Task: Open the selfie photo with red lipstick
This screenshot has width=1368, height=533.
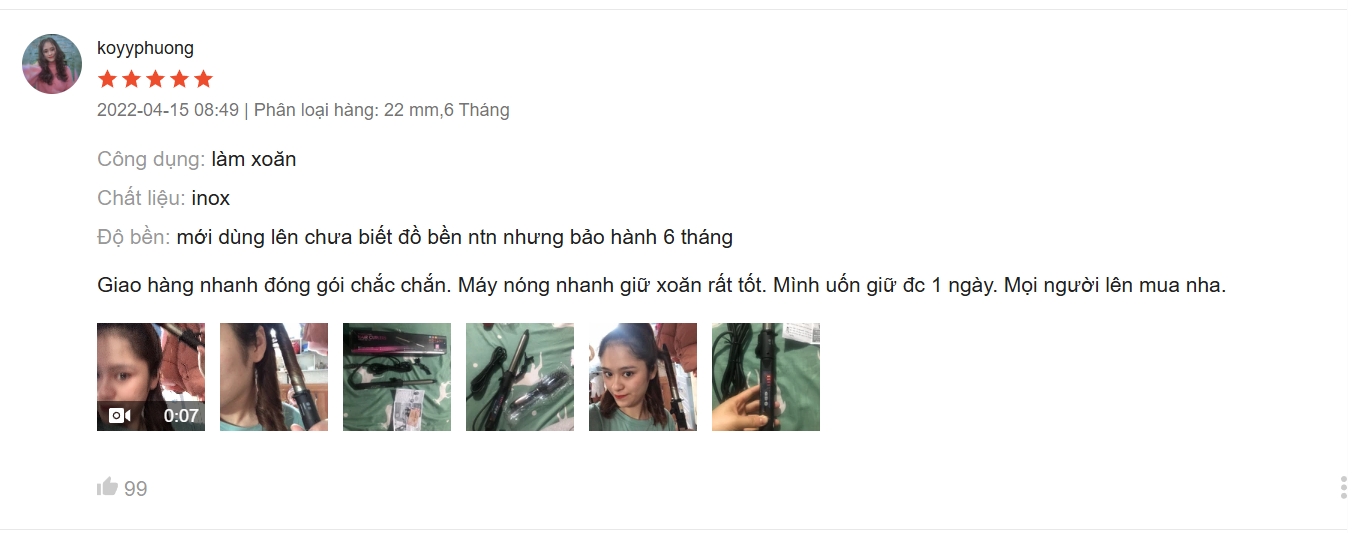Action: tap(643, 377)
